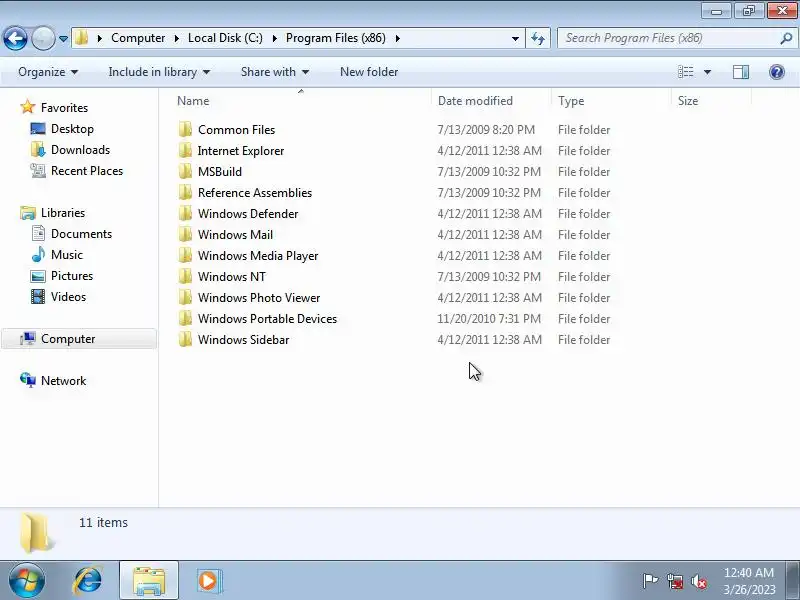Screen dimensions: 800x600
Task: Select the Windows Photo Viewer folder name
Action: point(259,297)
